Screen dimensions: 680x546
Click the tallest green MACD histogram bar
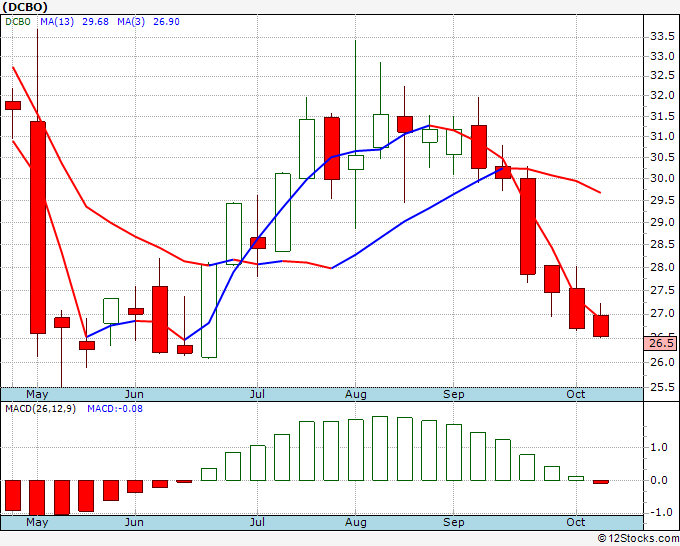380,448
